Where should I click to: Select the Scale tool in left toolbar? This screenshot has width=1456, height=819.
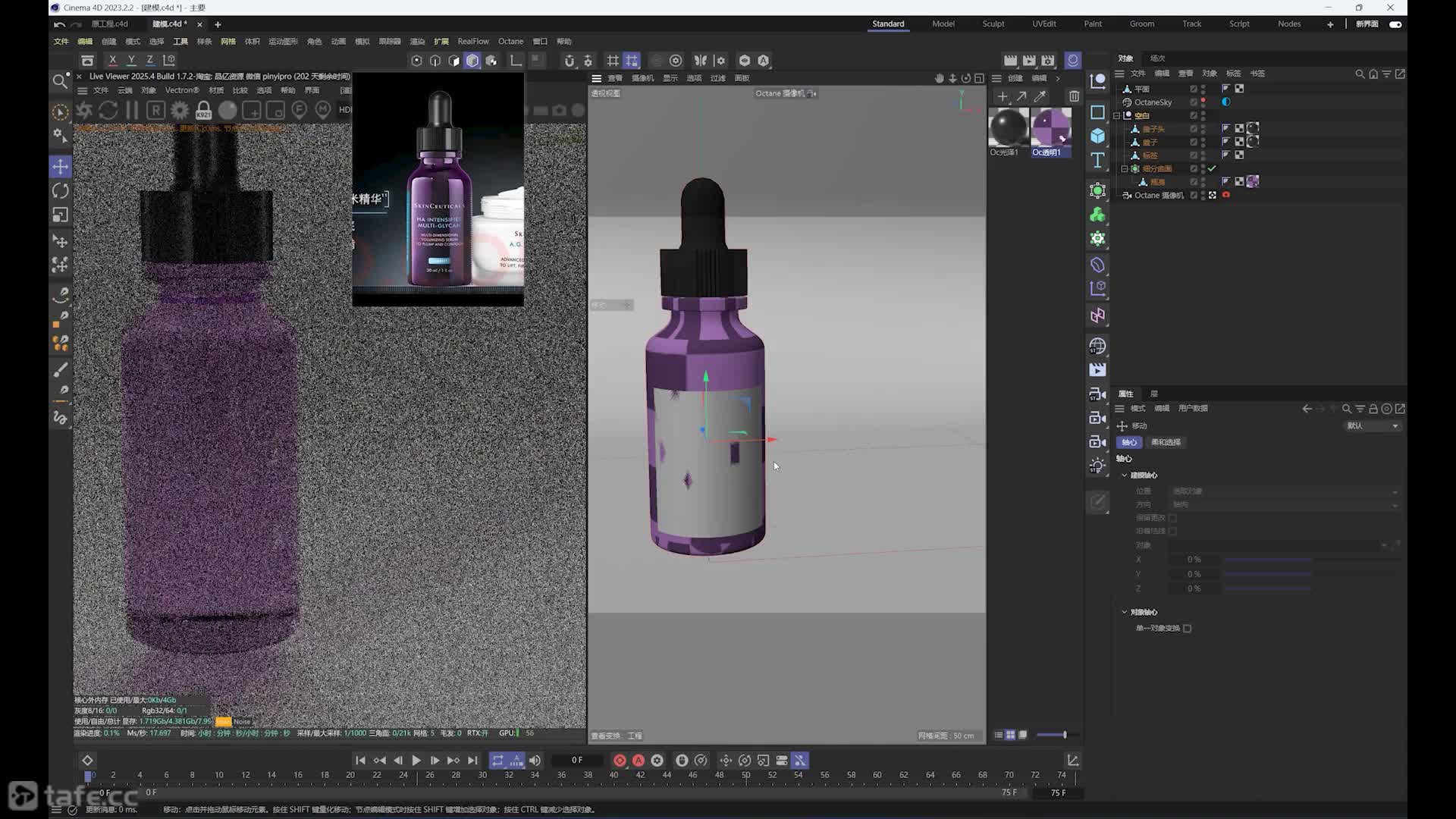tap(61, 215)
